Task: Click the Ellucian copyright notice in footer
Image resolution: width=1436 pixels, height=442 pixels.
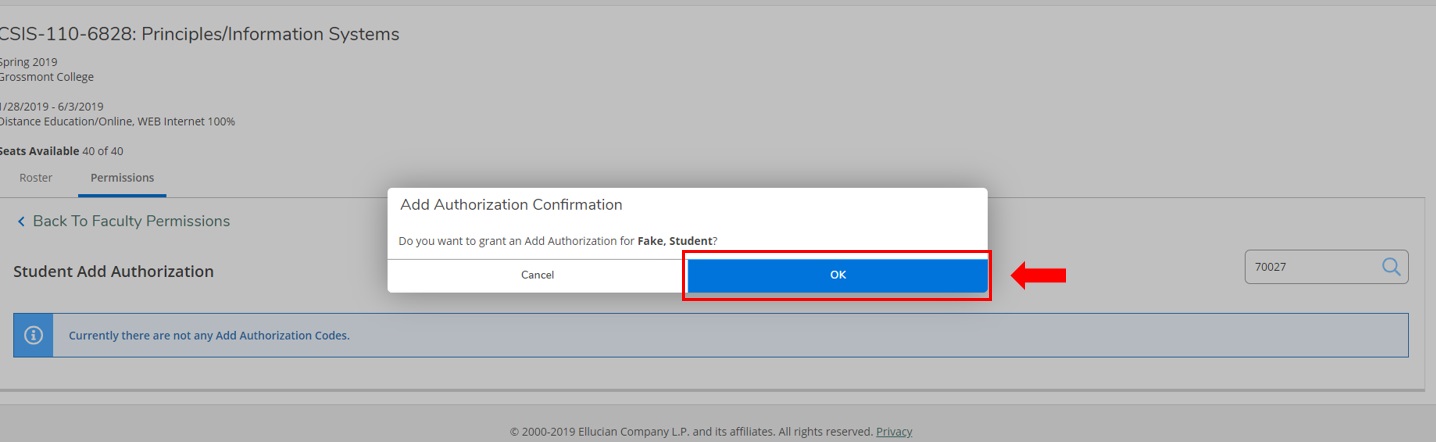Action: (690, 432)
